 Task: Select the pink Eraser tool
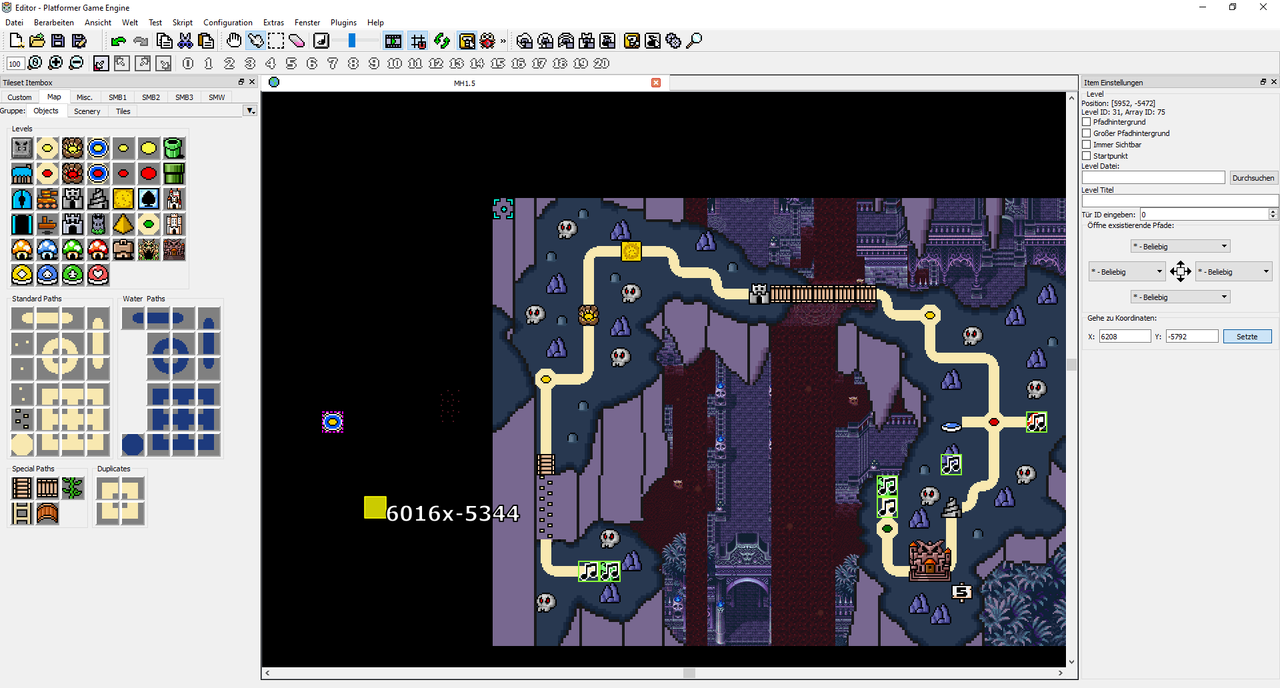click(x=296, y=41)
